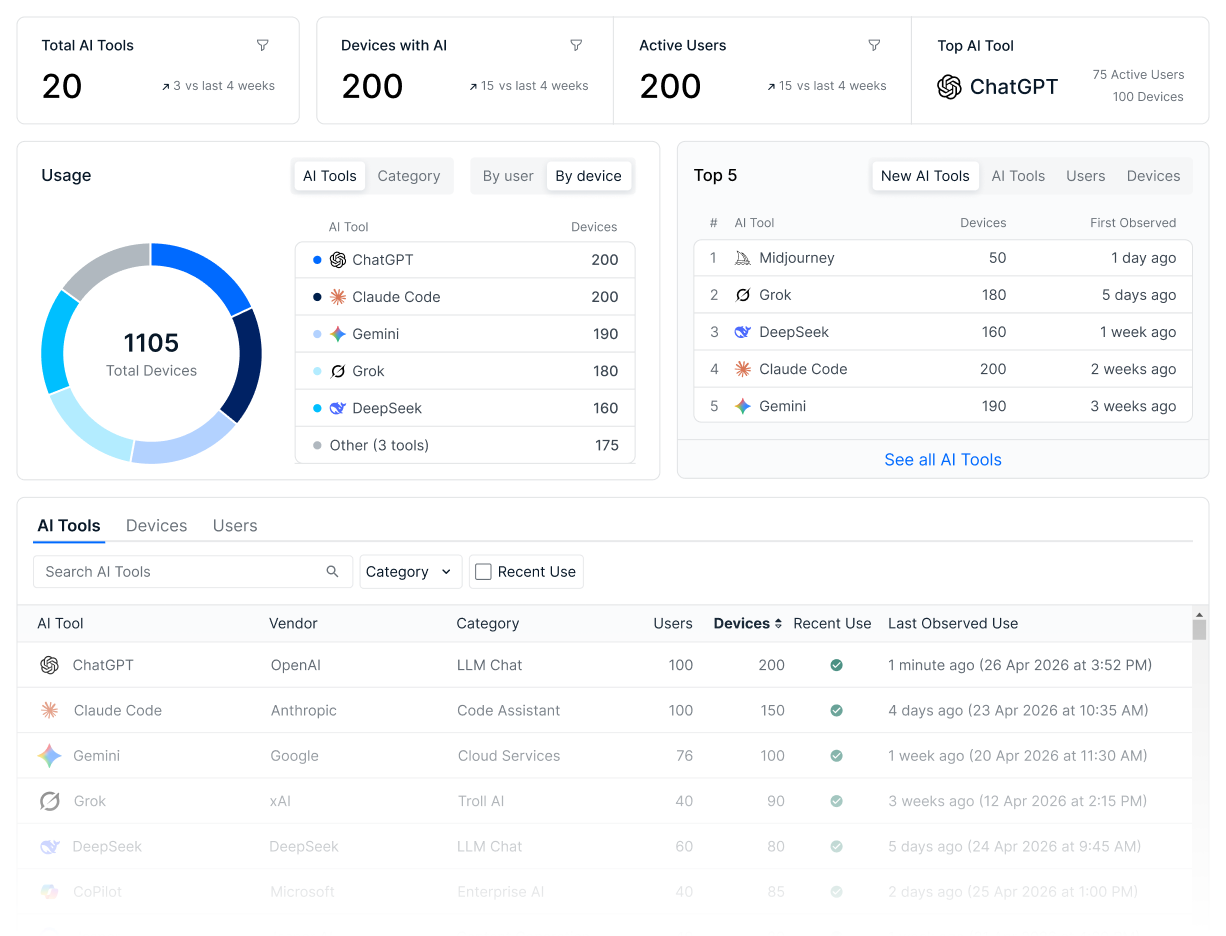Click the recent use checkmark in the ChatGPT row
The height and width of the screenshot is (936, 1226).
[x=836, y=665]
